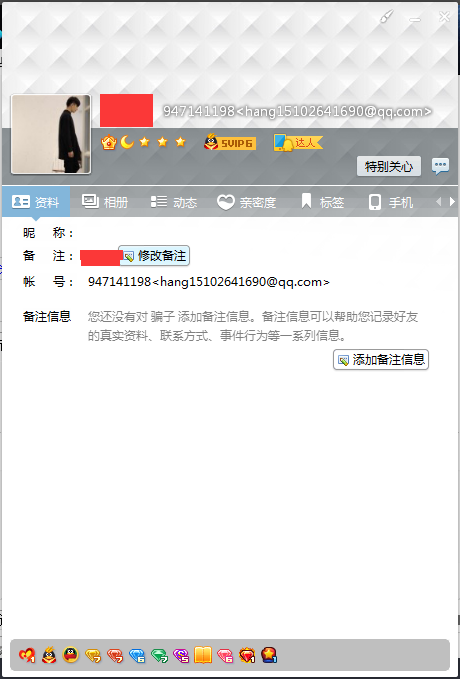Image resolution: width=460 pixels, height=679 pixels.
Task: Show more tabs with right arrow
Action: 452,201
